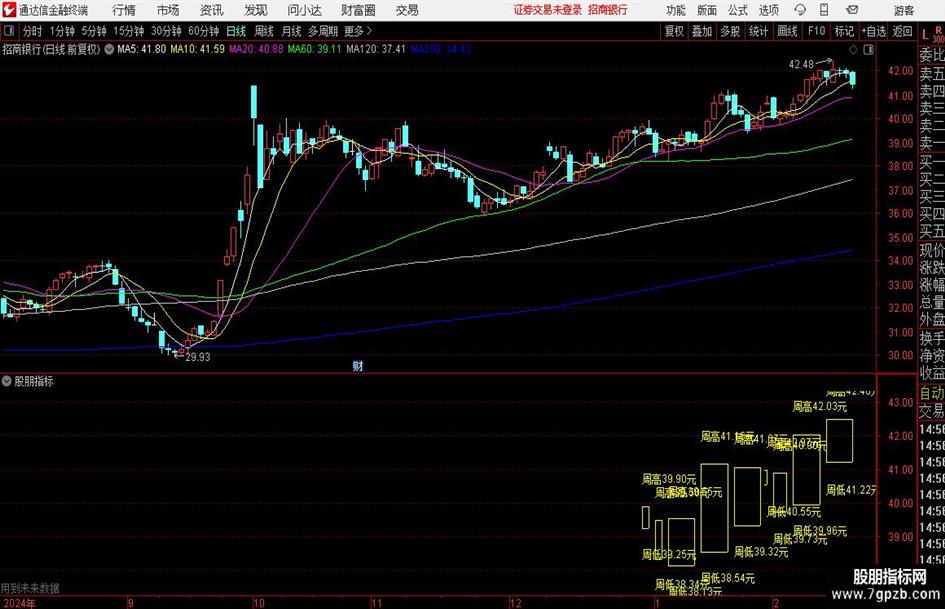This screenshot has height=609, width=945.
Task: Click the 叠加 overlay button
Action: tap(702, 31)
